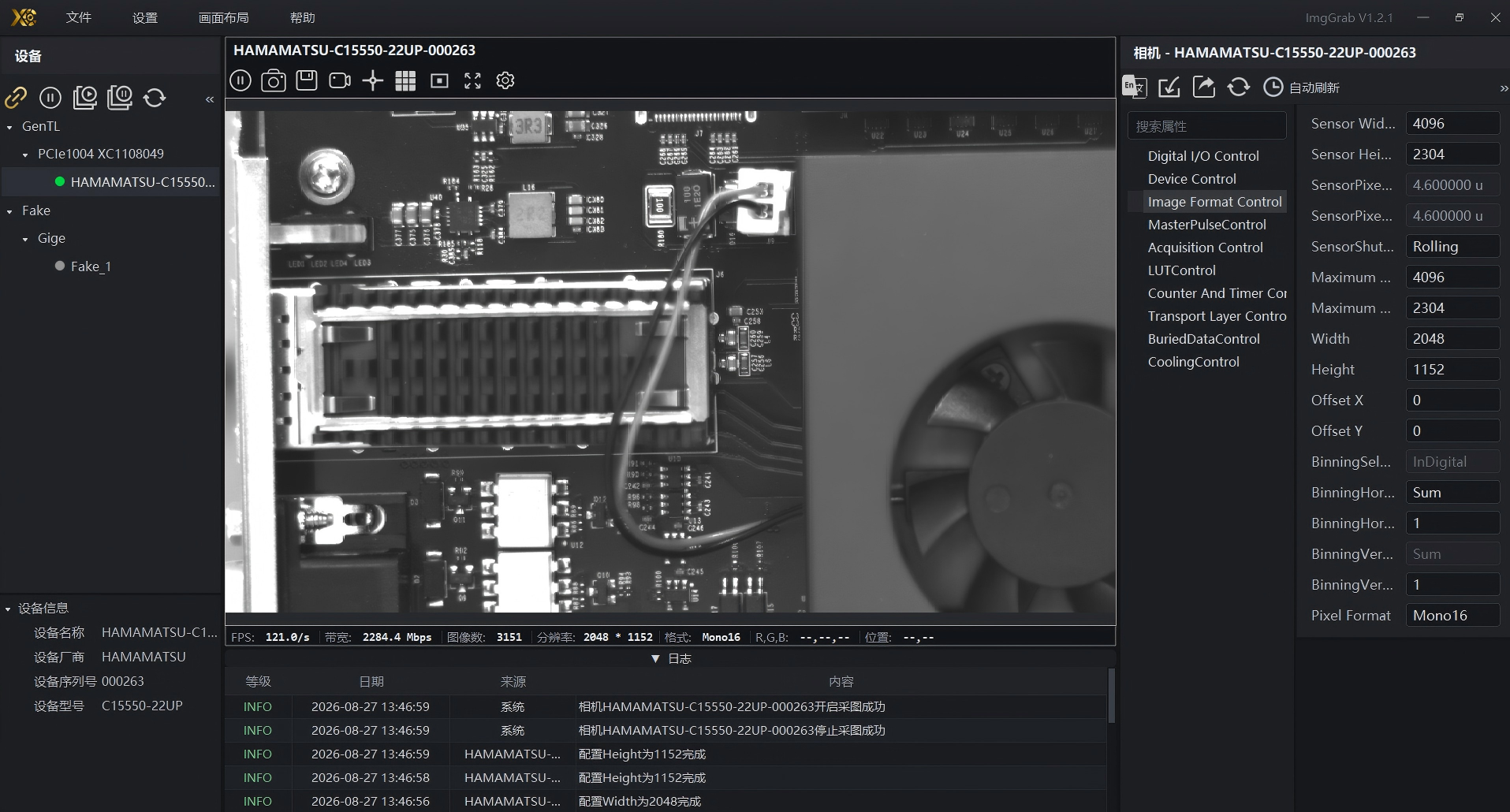Open the 画面布局 menu

pyautogui.click(x=223, y=17)
